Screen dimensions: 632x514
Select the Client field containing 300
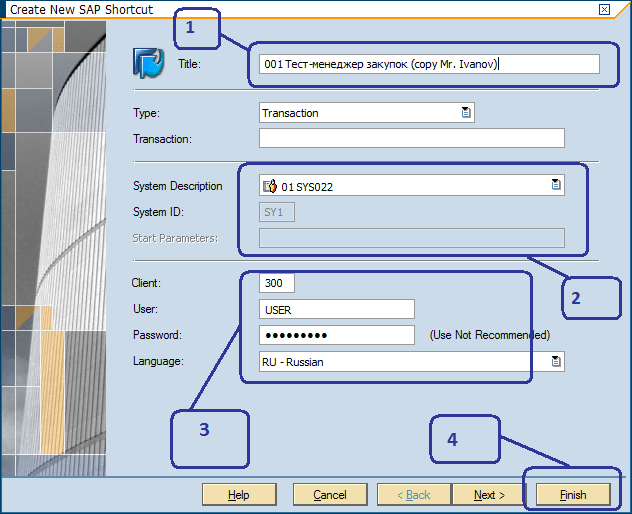click(276, 284)
